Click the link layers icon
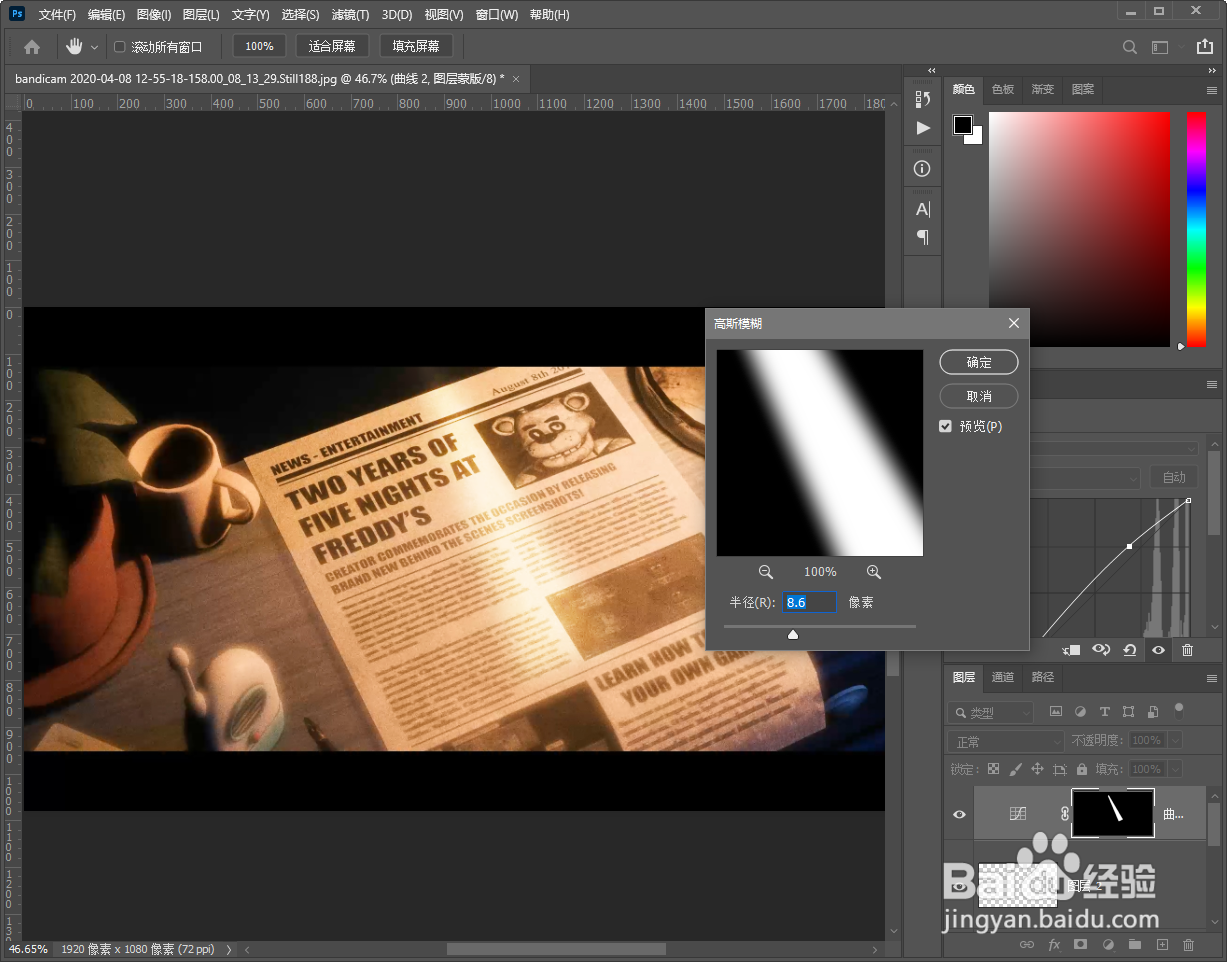 click(x=1027, y=944)
